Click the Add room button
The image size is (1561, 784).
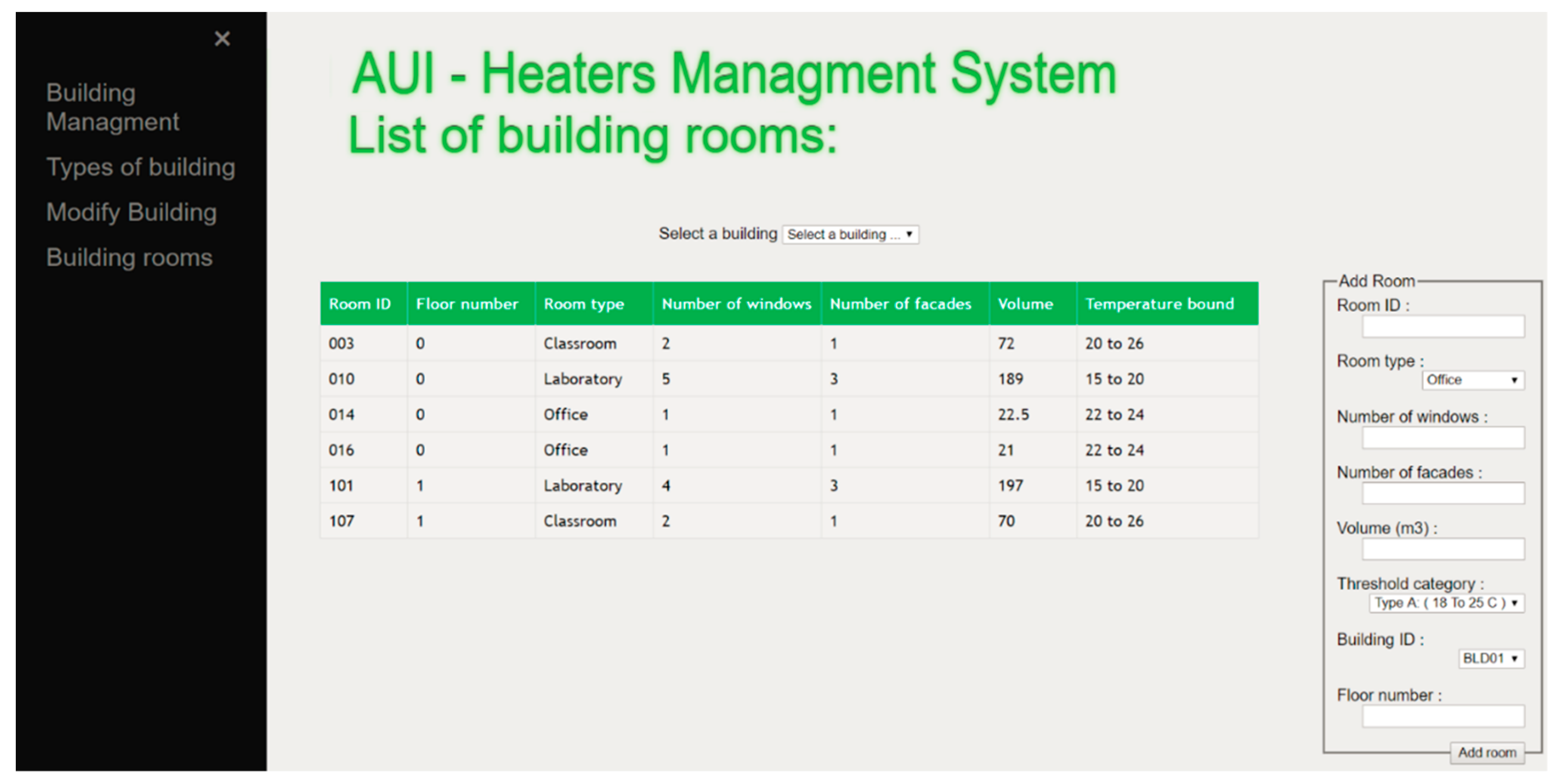pos(1487,752)
